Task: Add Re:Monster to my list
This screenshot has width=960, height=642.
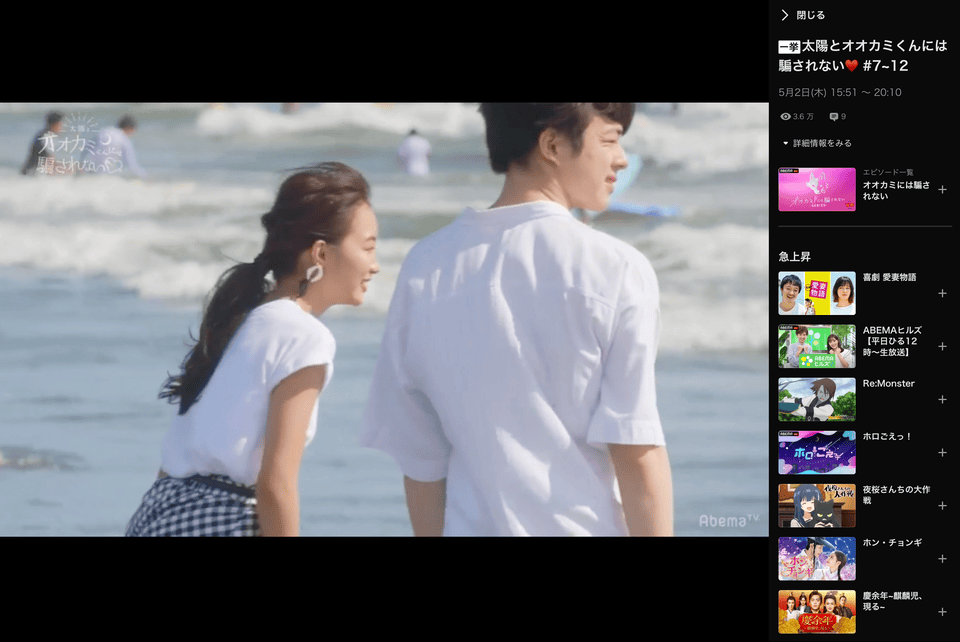Action: point(942,400)
